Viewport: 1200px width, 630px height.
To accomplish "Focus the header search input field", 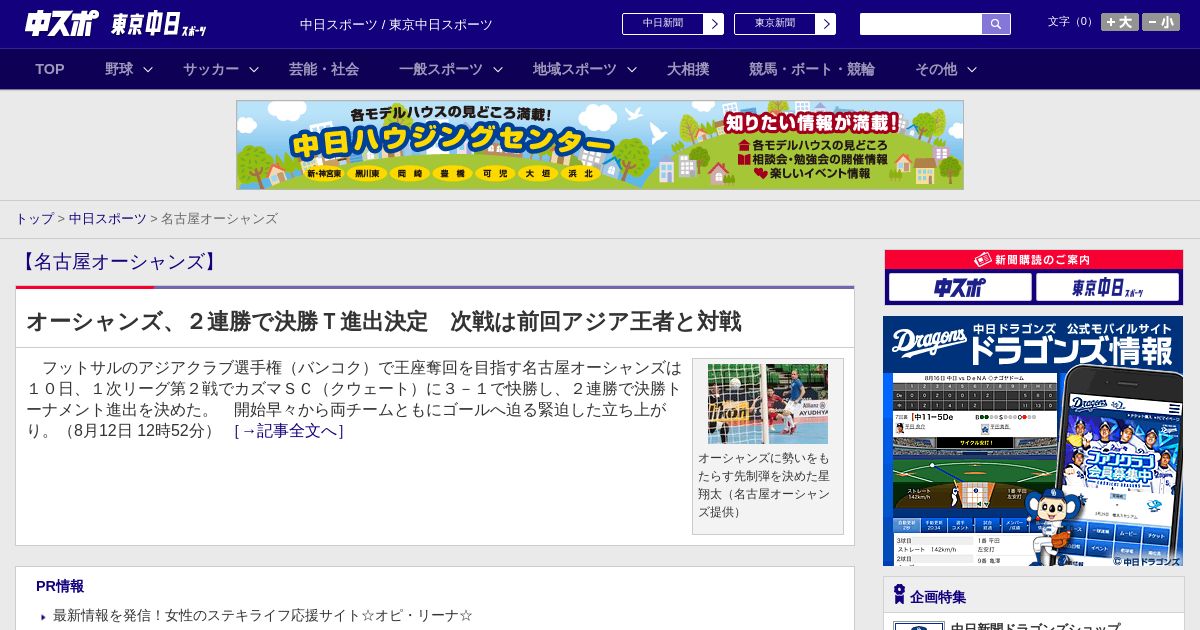I will click(x=921, y=24).
